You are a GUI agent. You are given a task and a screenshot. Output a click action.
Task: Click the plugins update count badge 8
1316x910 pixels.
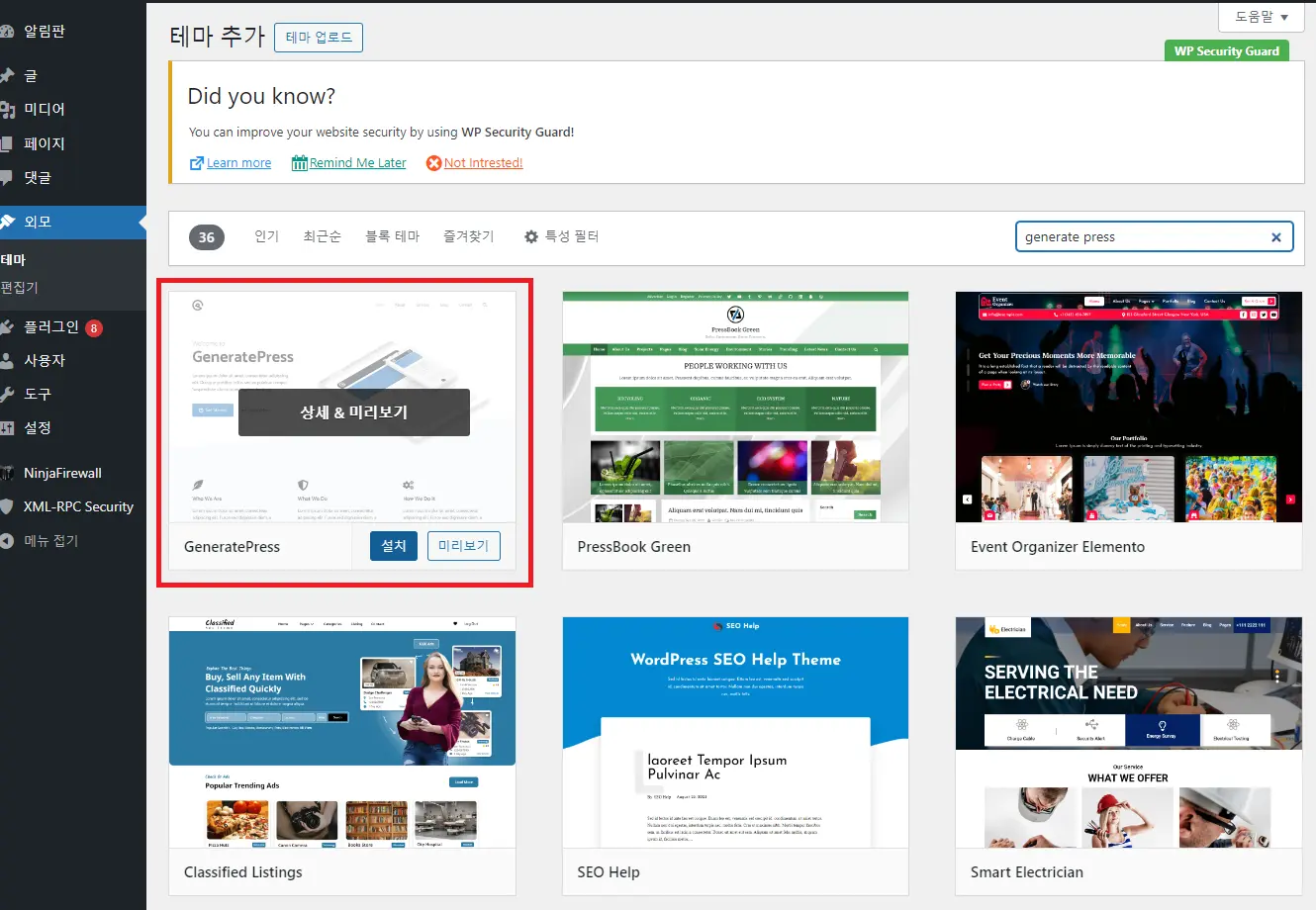coord(94,327)
